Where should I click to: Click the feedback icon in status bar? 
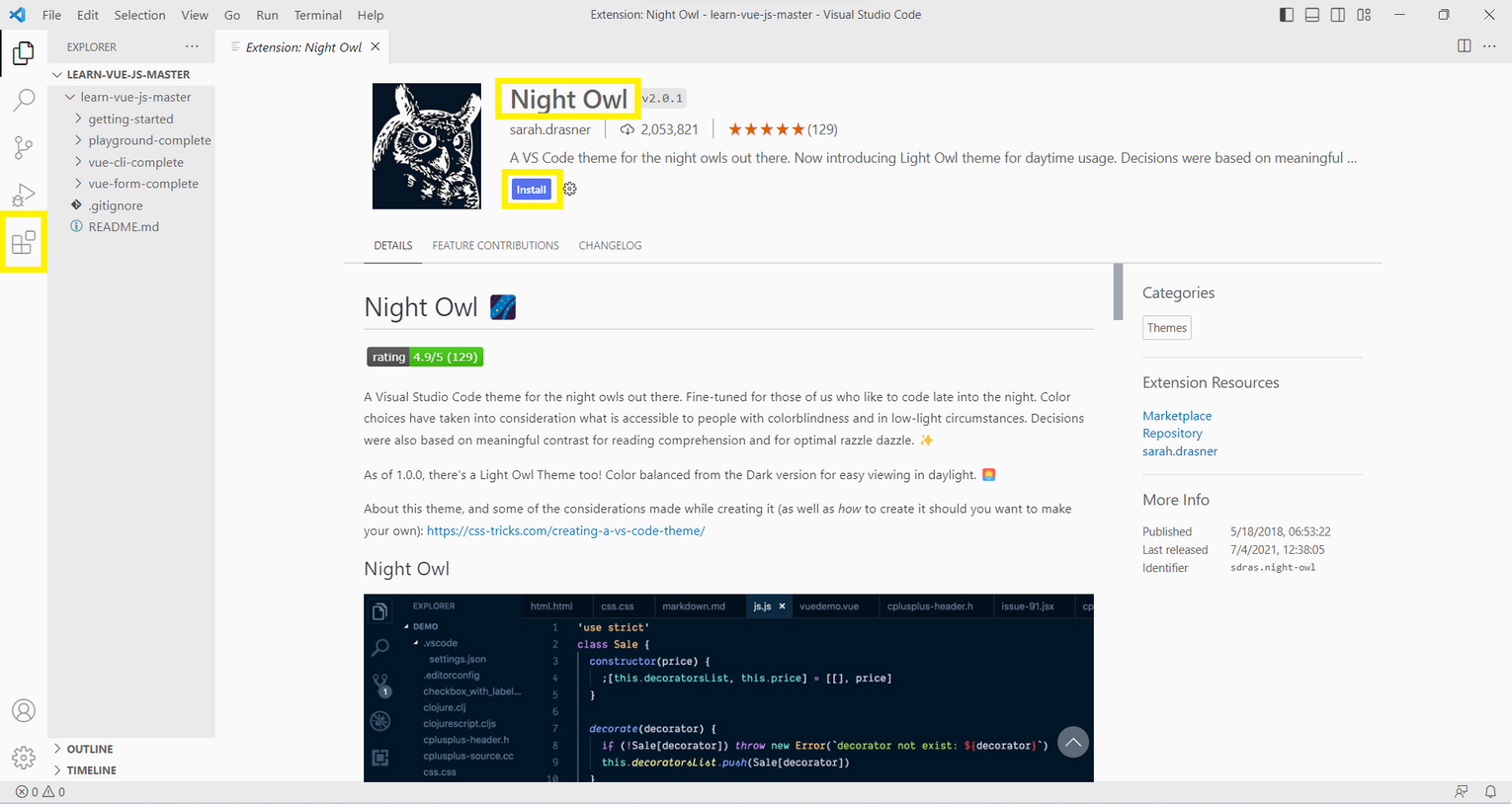(1462, 792)
